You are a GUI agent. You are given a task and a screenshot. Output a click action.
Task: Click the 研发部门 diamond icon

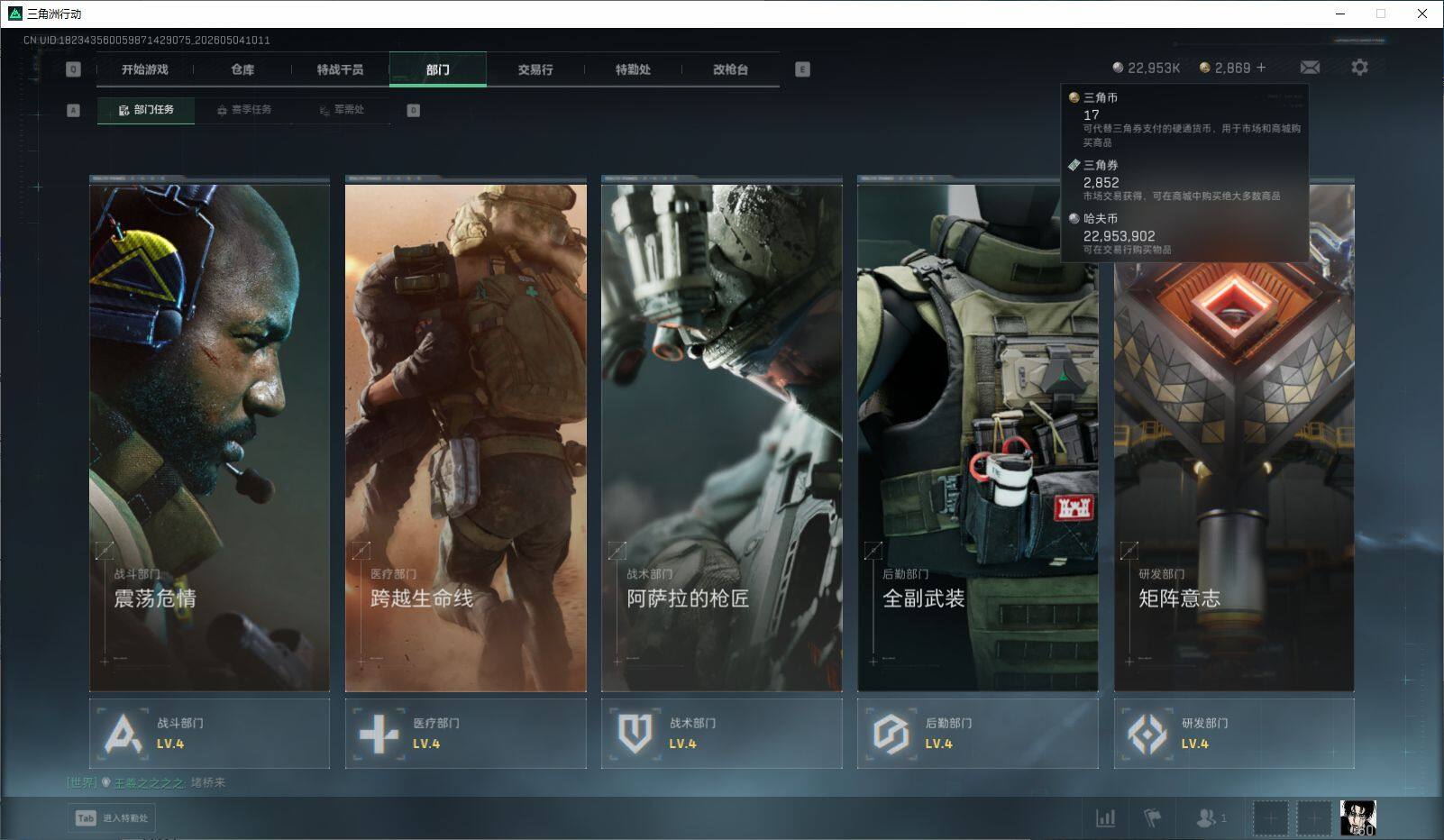click(x=1147, y=734)
